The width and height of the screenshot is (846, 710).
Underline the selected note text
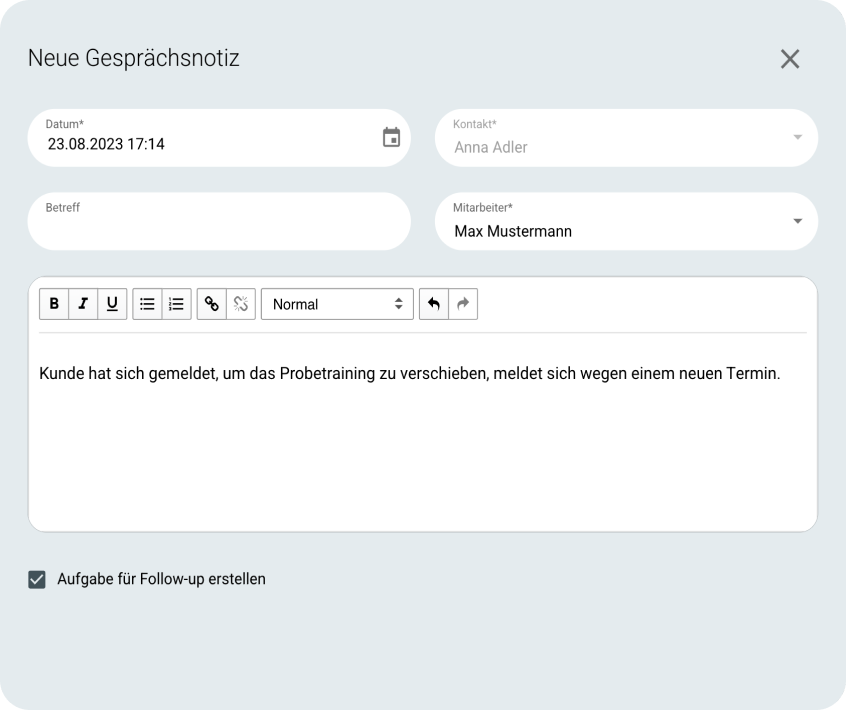[x=112, y=304]
